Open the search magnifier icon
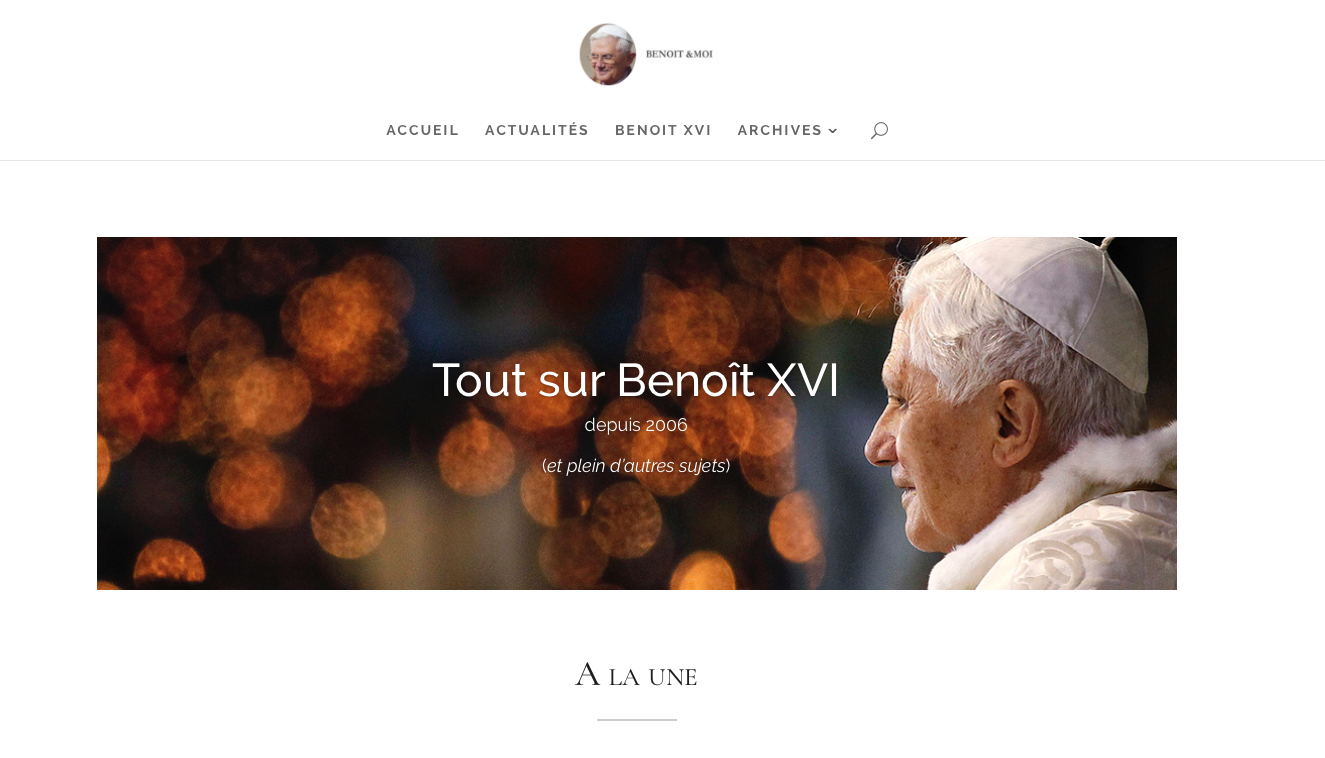Screen dimensions: 1325x758 tap(879, 130)
